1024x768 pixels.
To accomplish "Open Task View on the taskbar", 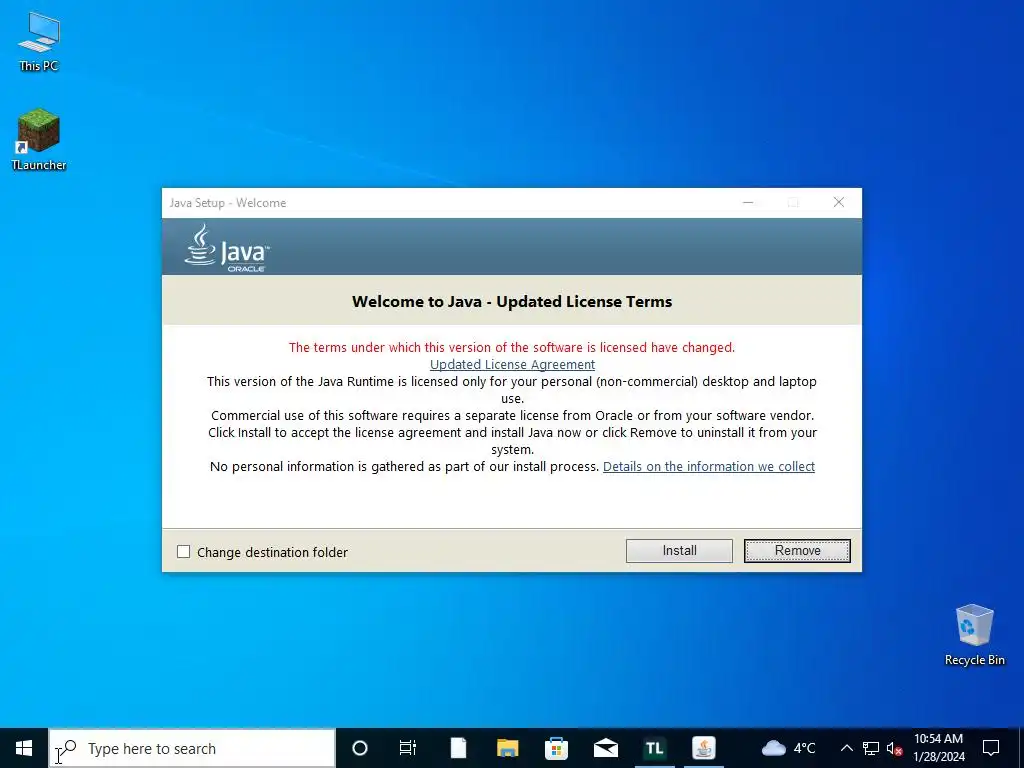I will (408, 748).
